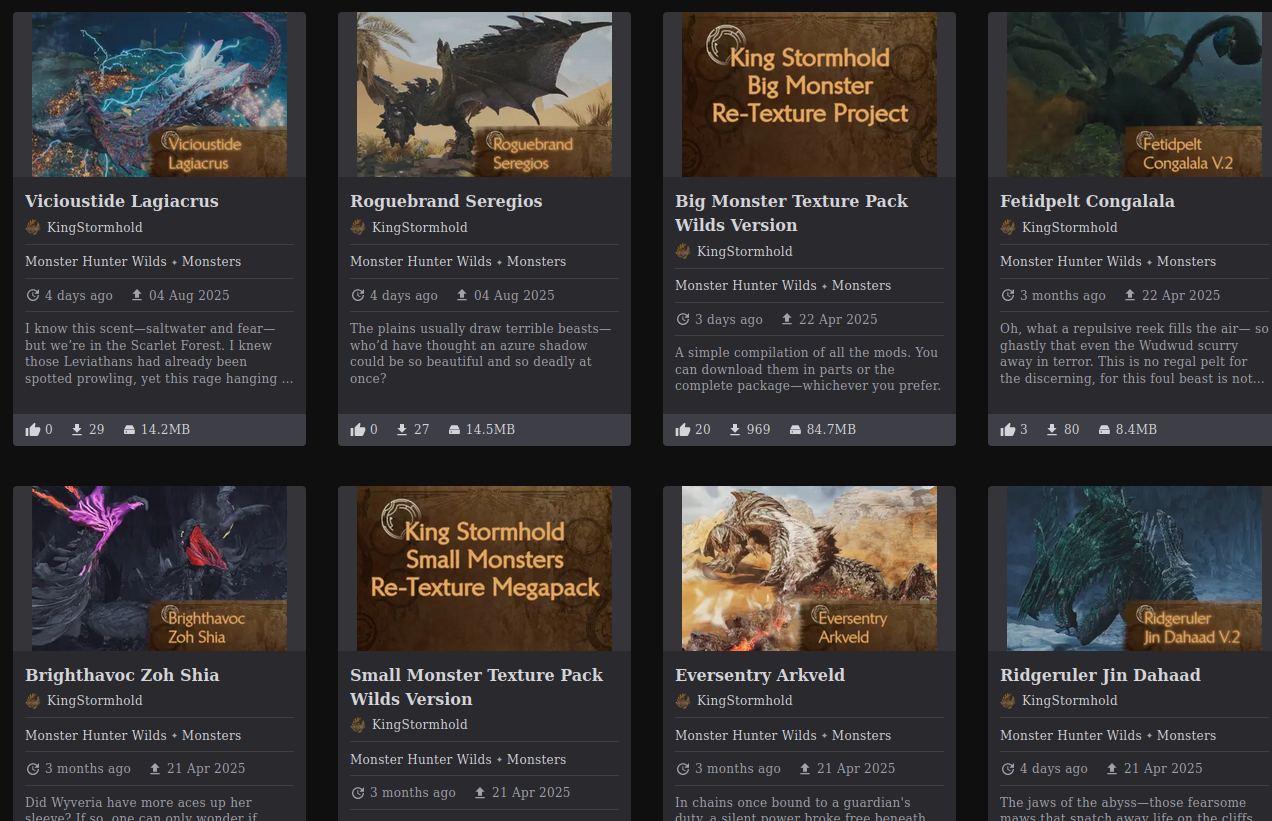The image size is (1272, 821).
Task: Open King Stormhold Big Monster Re-Texture Project thumbnail
Action: pyautogui.click(x=809, y=95)
